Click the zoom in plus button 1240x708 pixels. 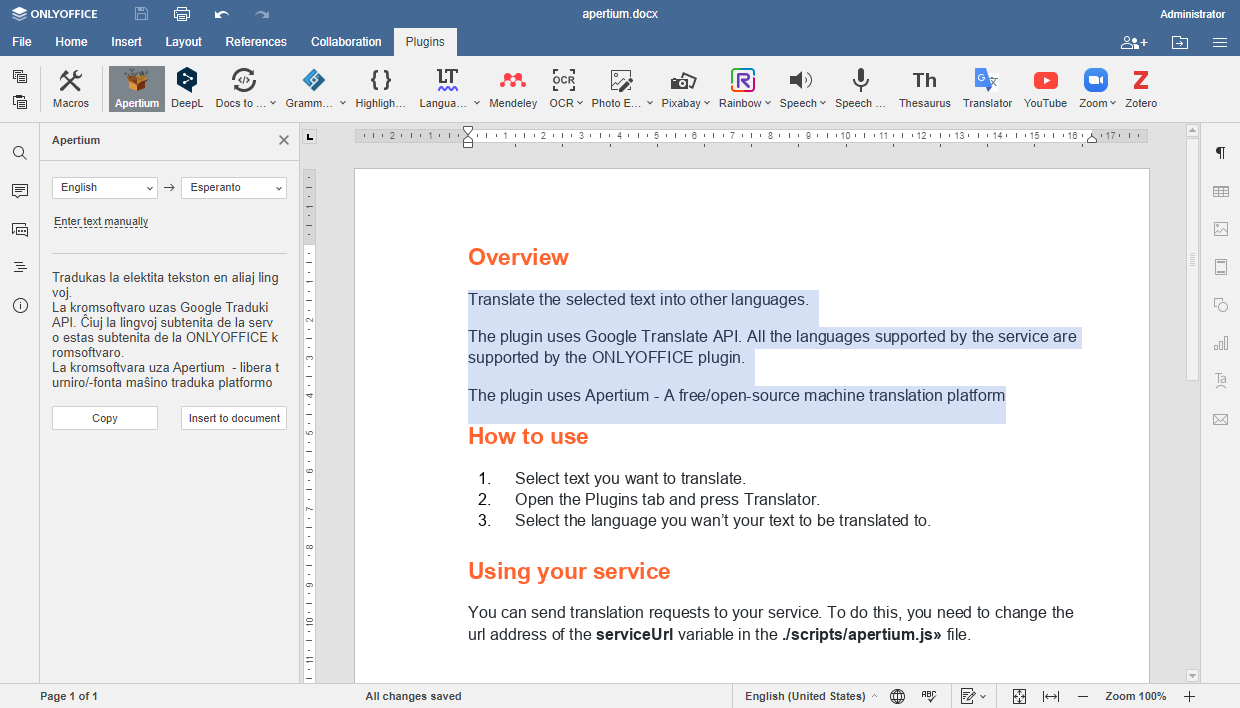(x=1189, y=696)
